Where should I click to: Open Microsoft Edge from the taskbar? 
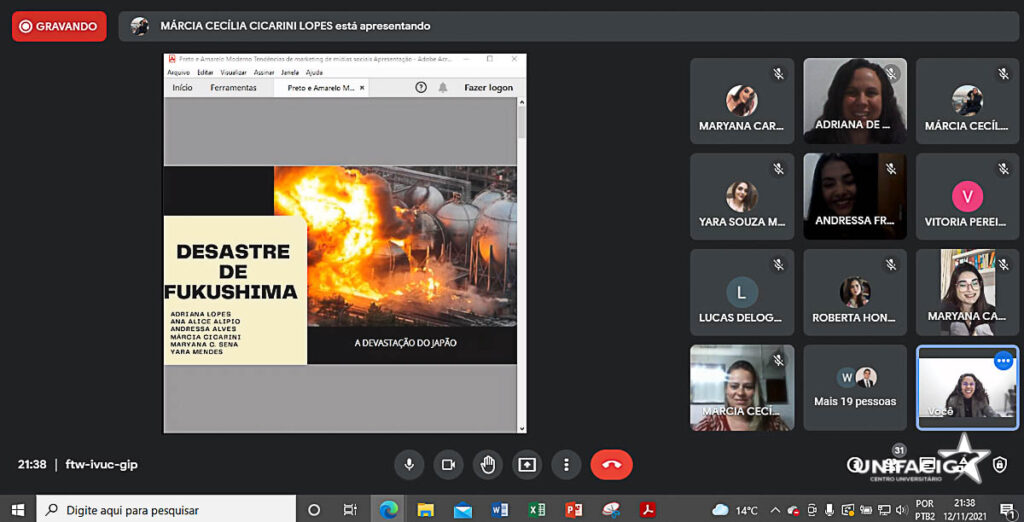(387, 510)
